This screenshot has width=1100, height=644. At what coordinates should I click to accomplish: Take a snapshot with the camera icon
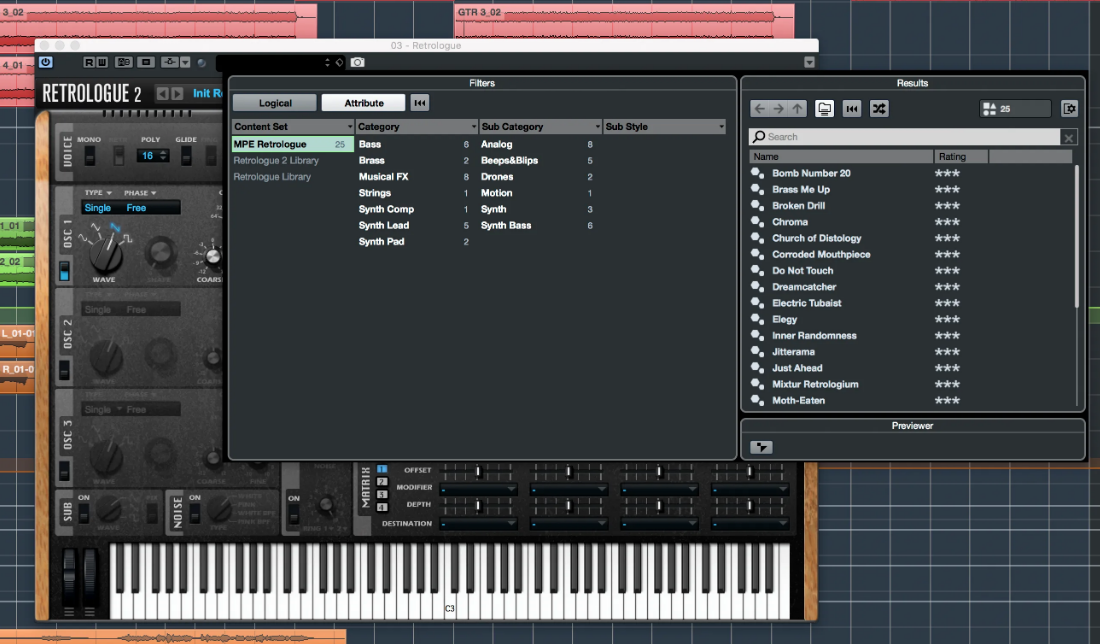pyautogui.click(x=358, y=62)
